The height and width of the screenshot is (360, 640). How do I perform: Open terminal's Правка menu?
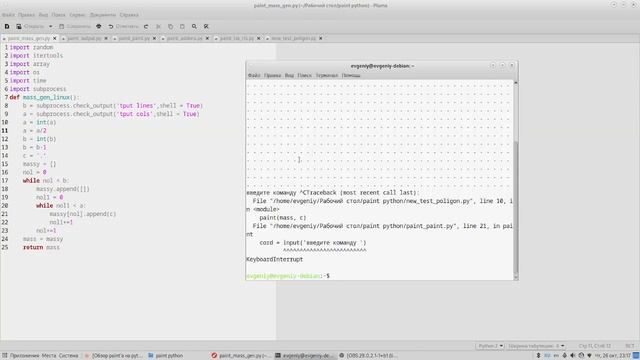(272, 76)
